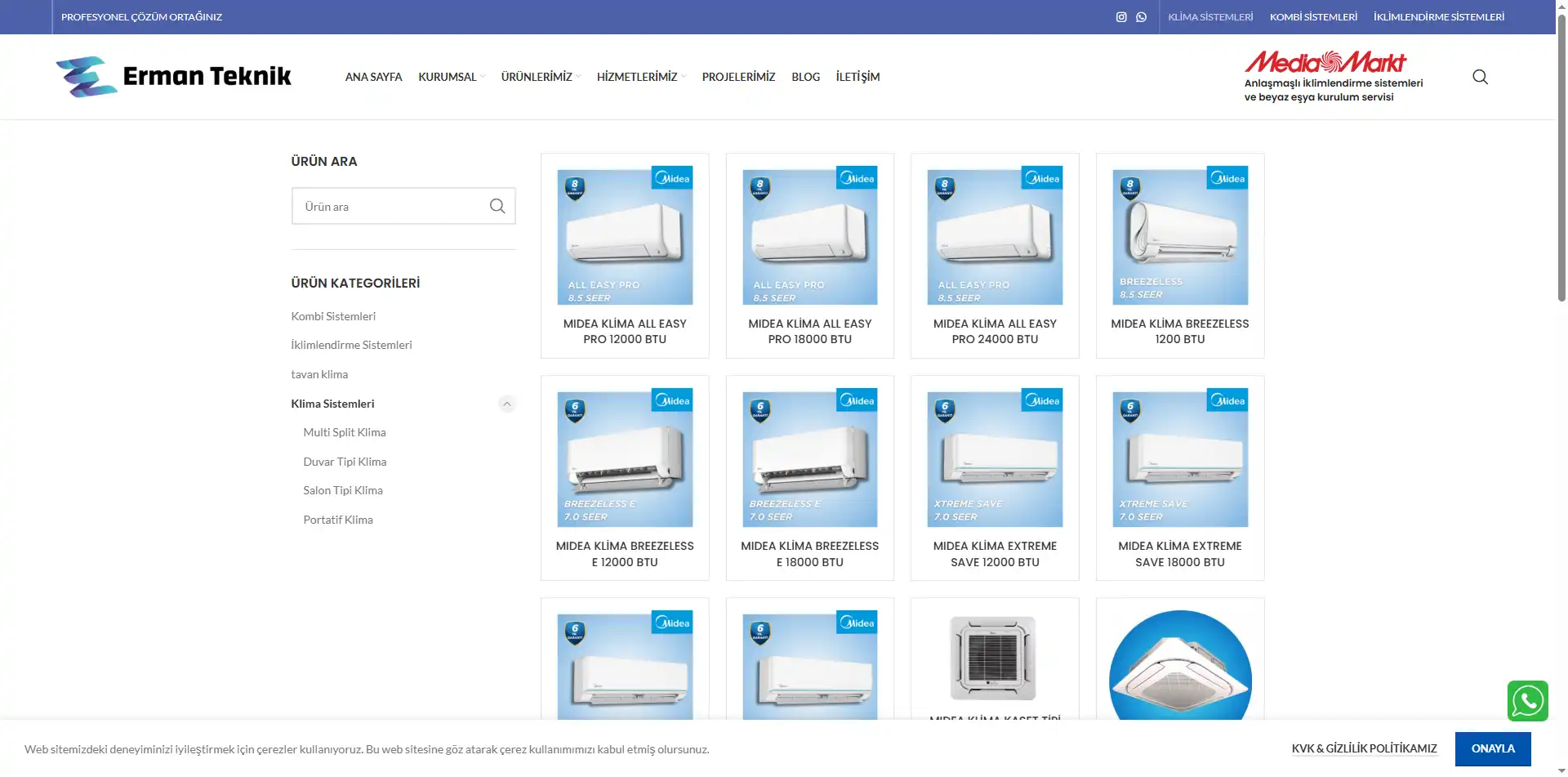Viewport: 1568px width, 777px height.
Task: Click MIDEA KLİMA BREEZELESS E 18000 BTU title
Action: click(810, 554)
